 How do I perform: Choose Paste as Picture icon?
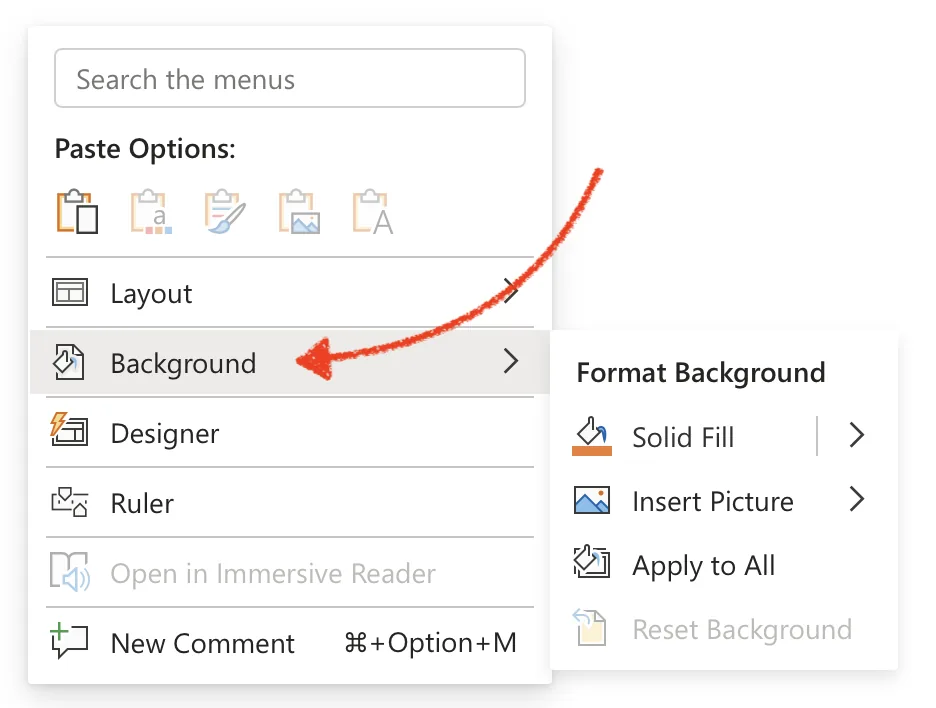pyautogui.click(x=299, y=211)
